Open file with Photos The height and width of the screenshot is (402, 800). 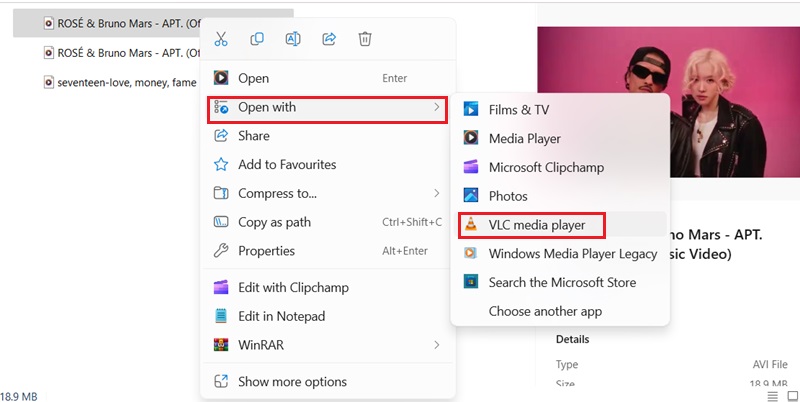(x=560, y=196)
